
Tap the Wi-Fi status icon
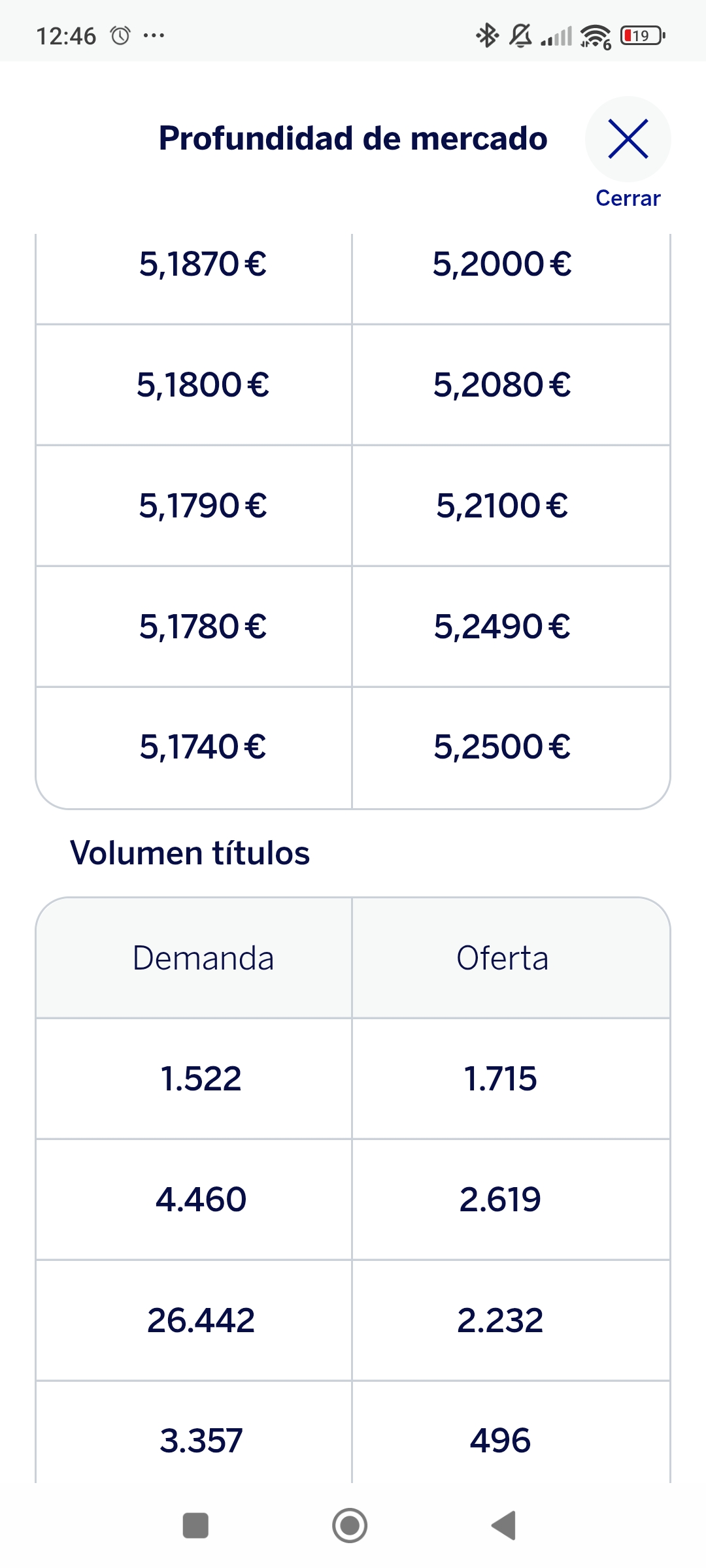tap(596, 37)
